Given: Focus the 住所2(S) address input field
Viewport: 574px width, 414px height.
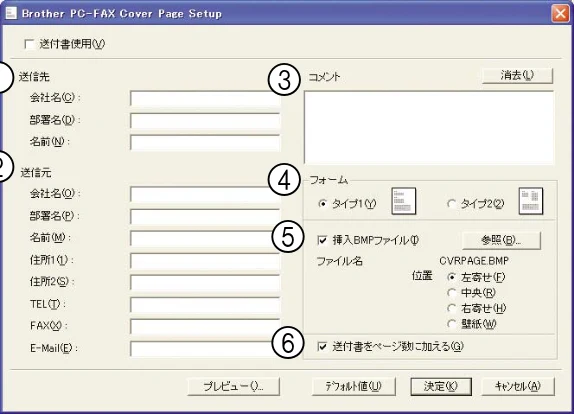Looking at the screenshot, I should tap(205, 283).
